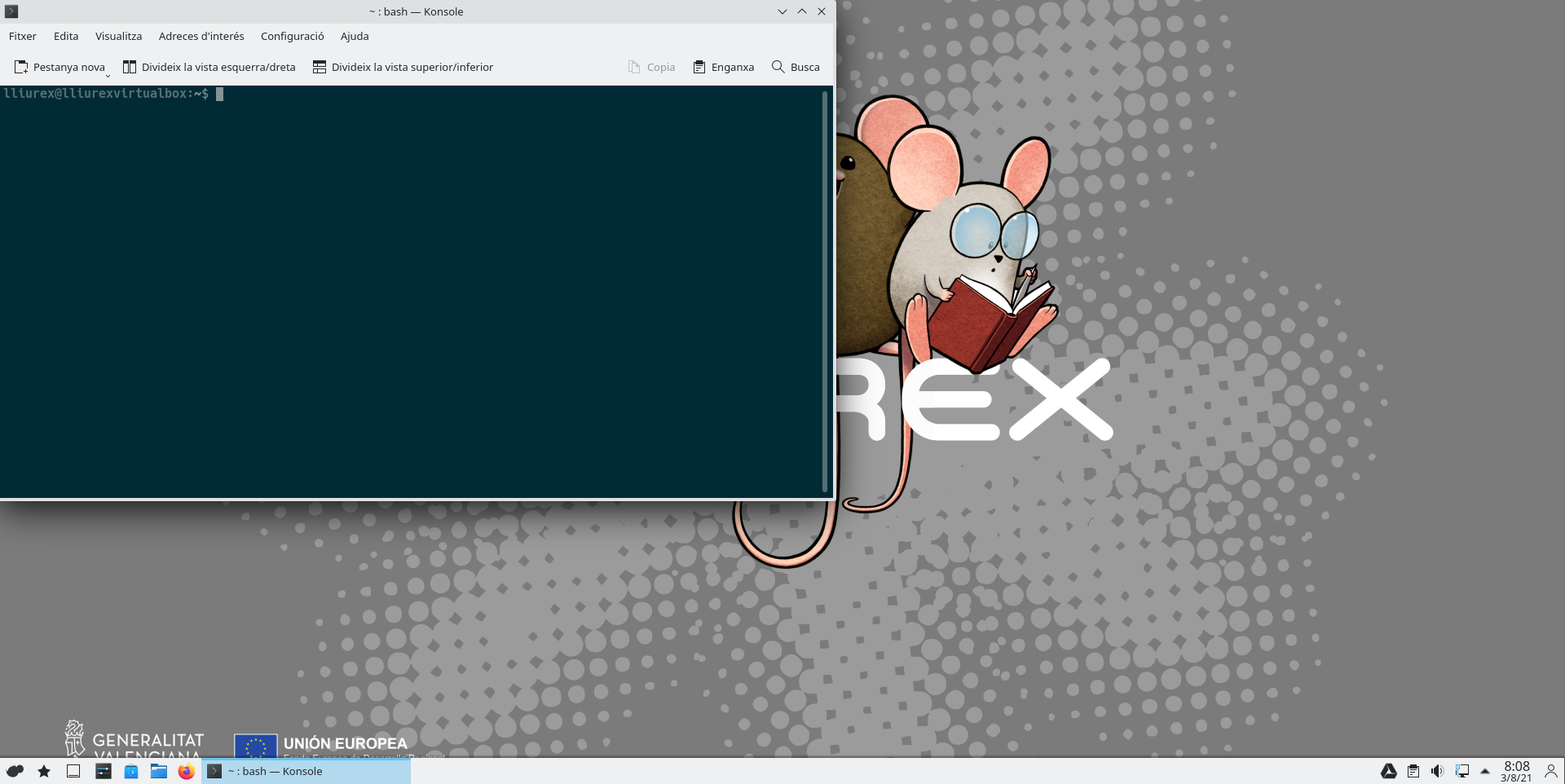Launch Firefox from the taskbar
The image size is (1565, 784).
tap(187, 771)
